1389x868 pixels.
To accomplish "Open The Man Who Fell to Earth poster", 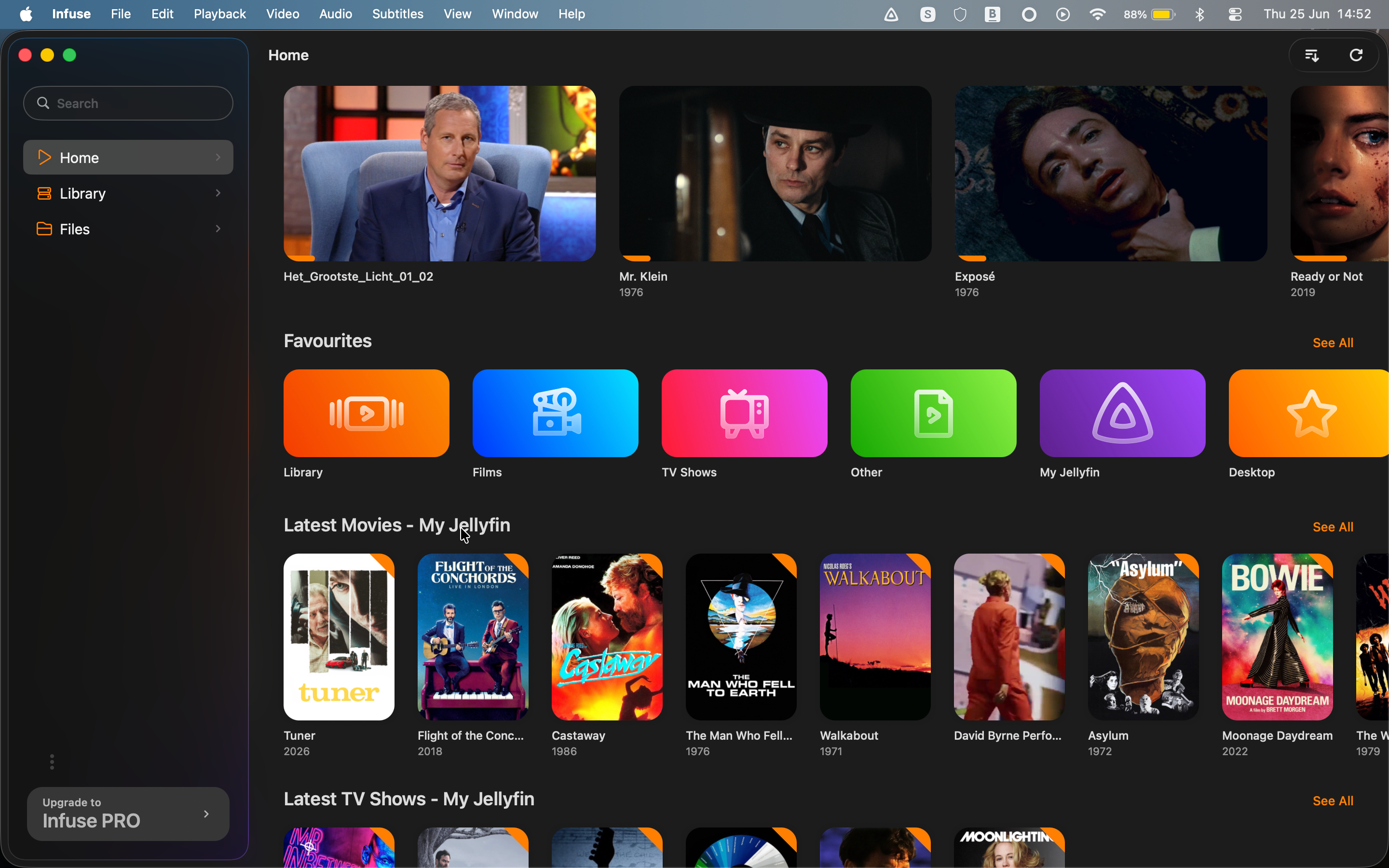I will (741, 637).
